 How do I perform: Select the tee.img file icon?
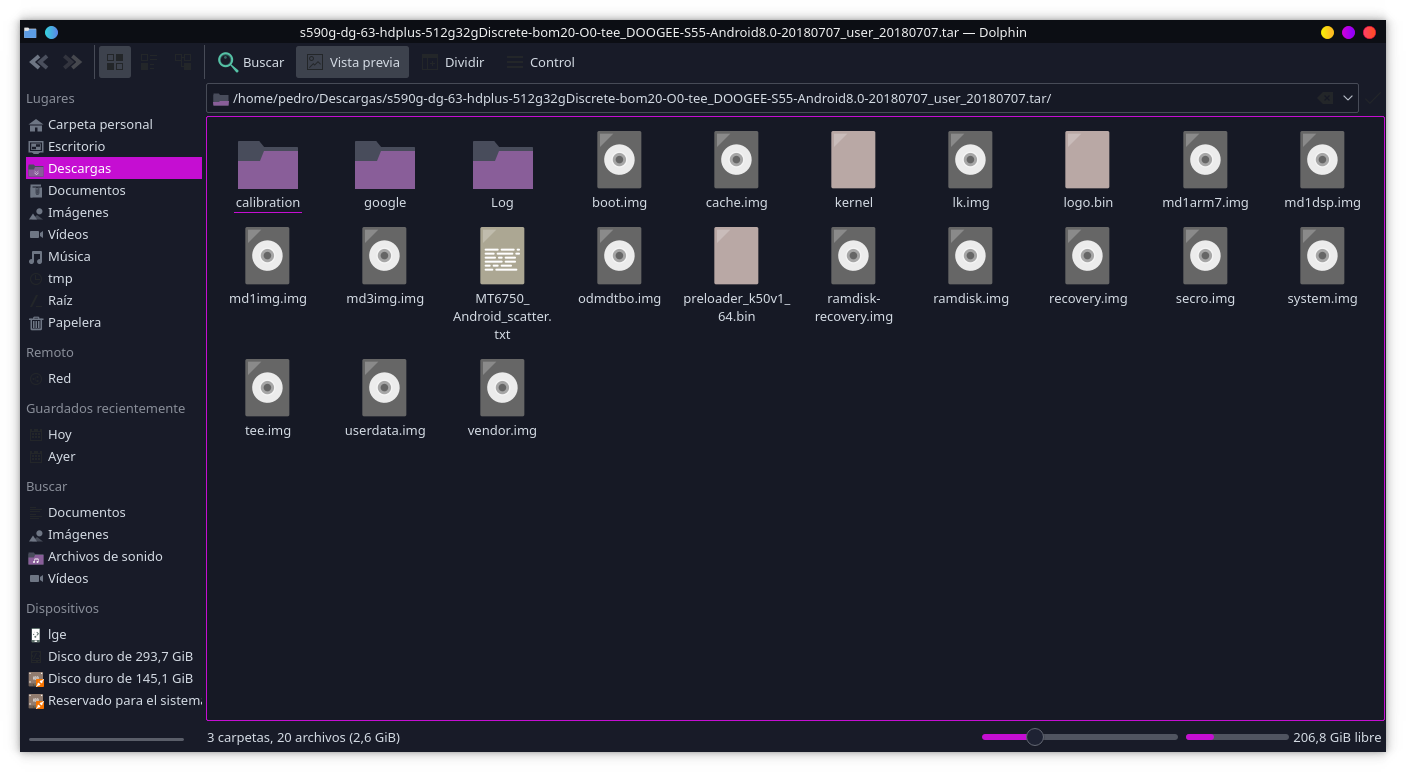click(x=267, y=388)
